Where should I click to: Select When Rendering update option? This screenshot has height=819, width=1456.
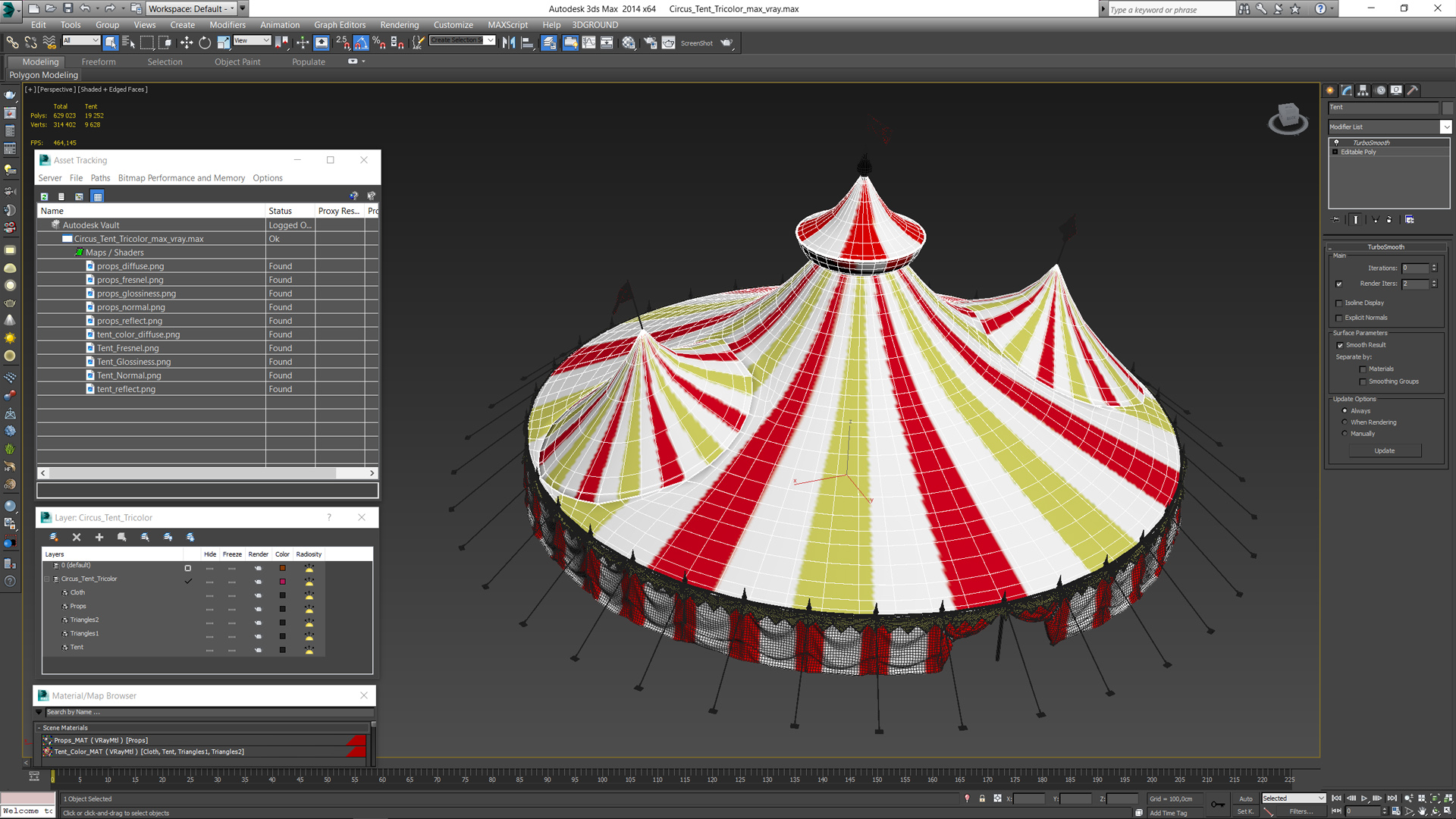1345,422
